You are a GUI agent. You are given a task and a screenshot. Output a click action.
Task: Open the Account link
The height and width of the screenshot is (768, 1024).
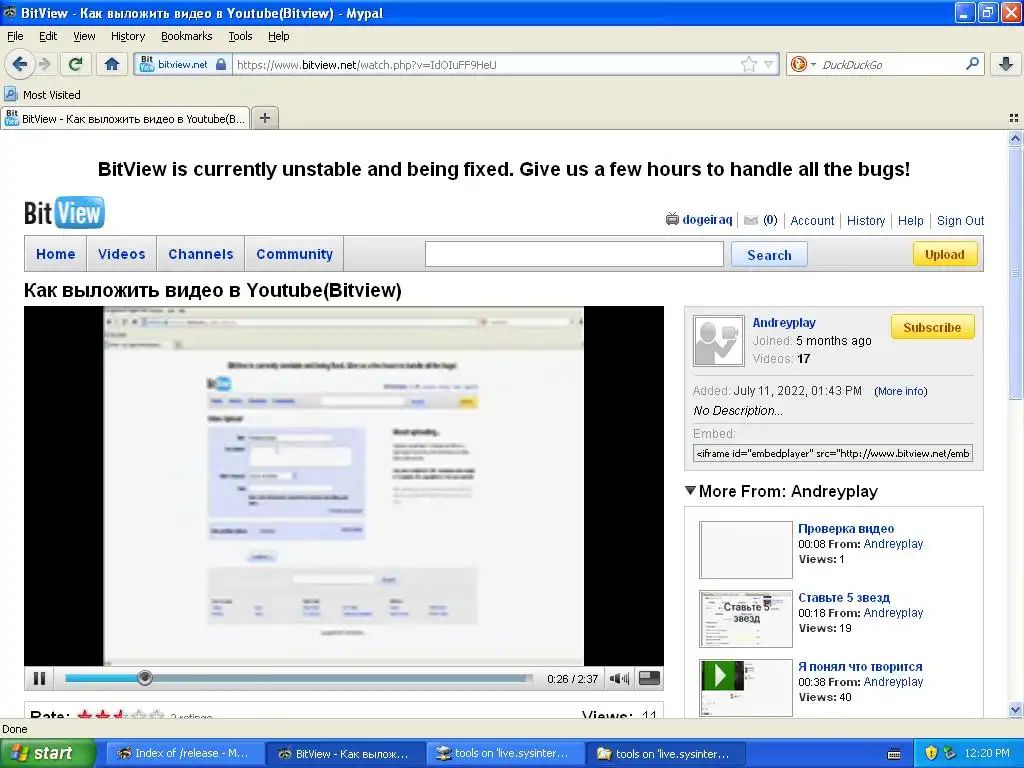[812, 221]
